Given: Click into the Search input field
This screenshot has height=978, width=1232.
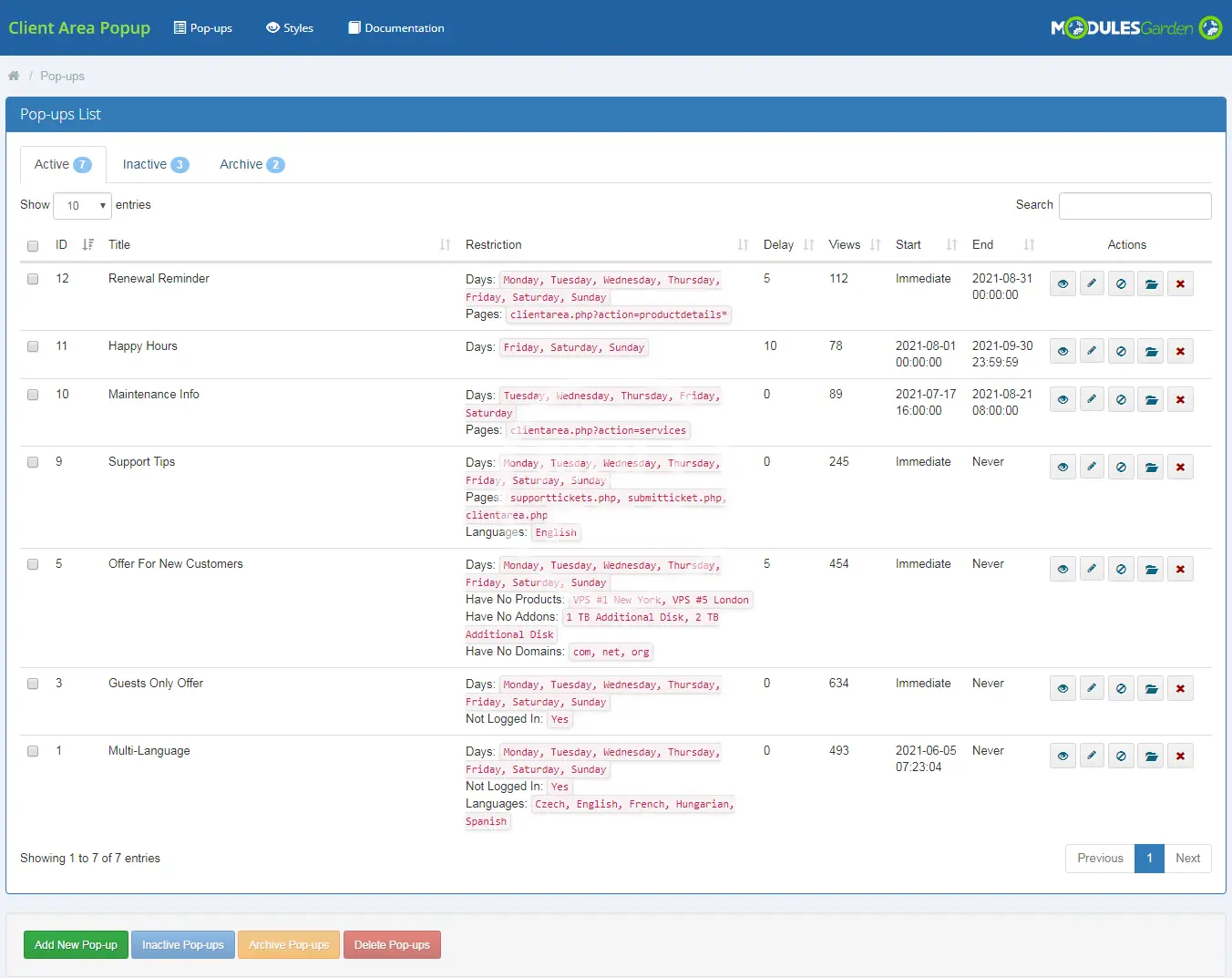Looking at the screenshot, I should coord(1134,206).
